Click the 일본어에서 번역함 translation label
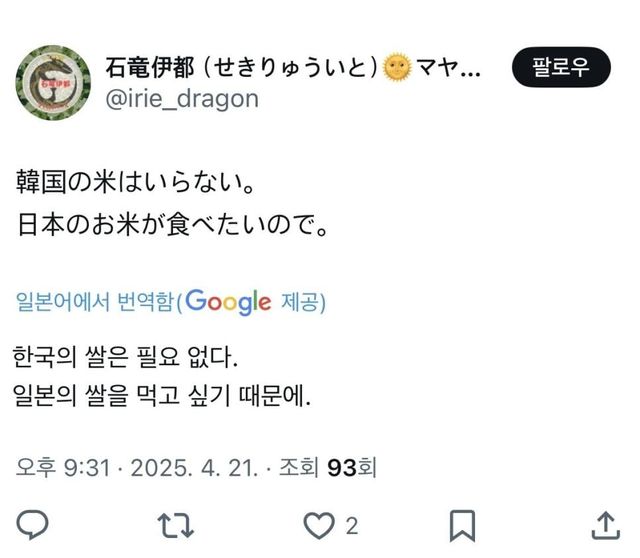Viewport: 640px width, 558px height. click(95, 302)
